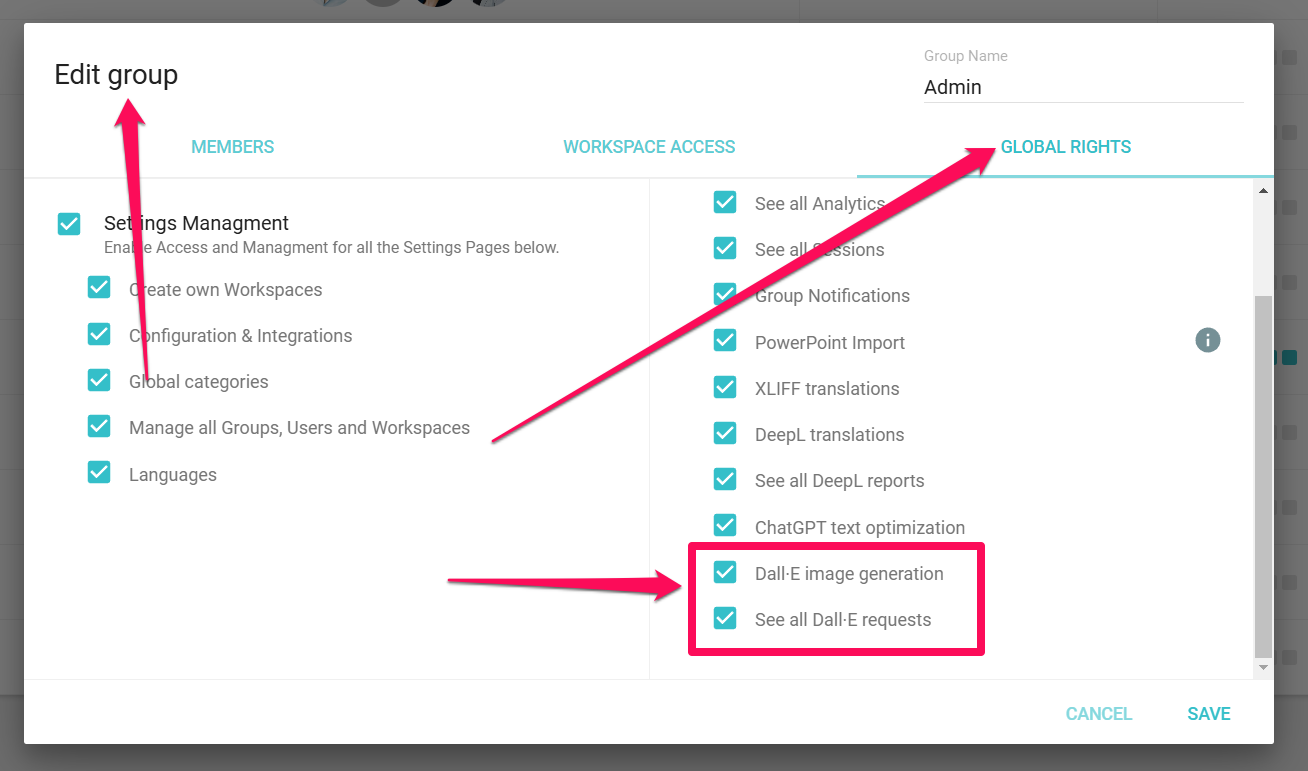Toggle See all Analytics checkbox
Image resolution: width=1308 pixels, height=771 pixels.
[725, 202]
